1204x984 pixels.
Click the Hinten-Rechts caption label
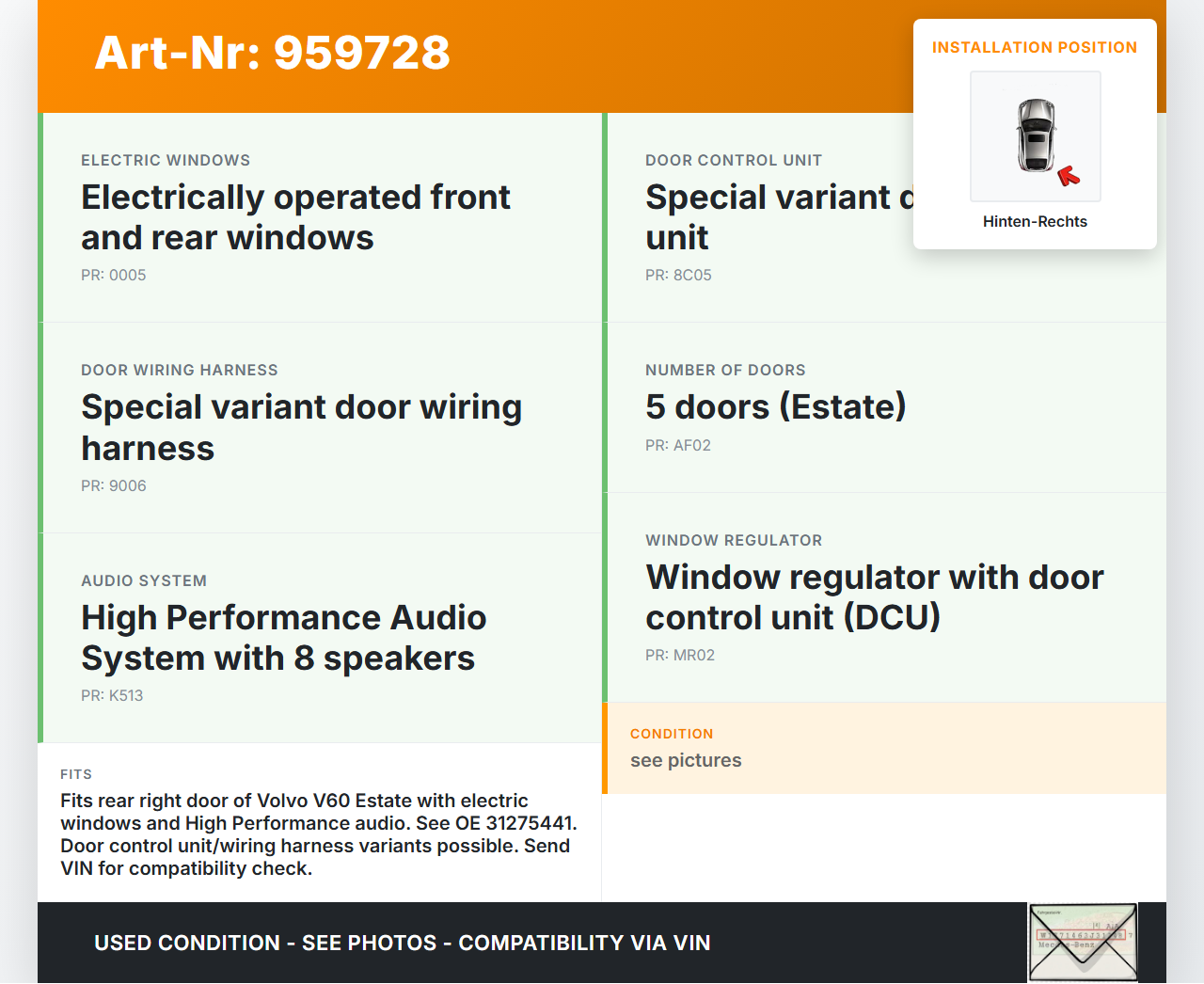1035,222
